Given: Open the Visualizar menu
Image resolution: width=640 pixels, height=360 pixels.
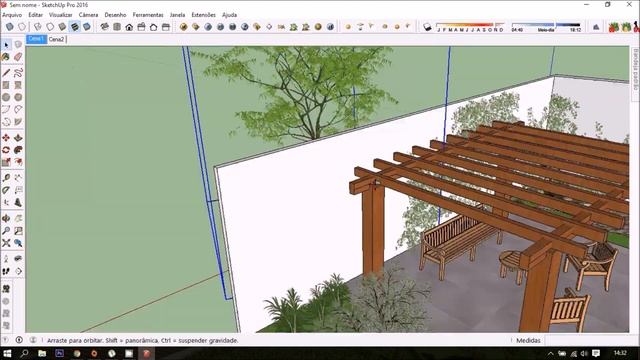Looking at the screenshot, I should tap(60, 15).
